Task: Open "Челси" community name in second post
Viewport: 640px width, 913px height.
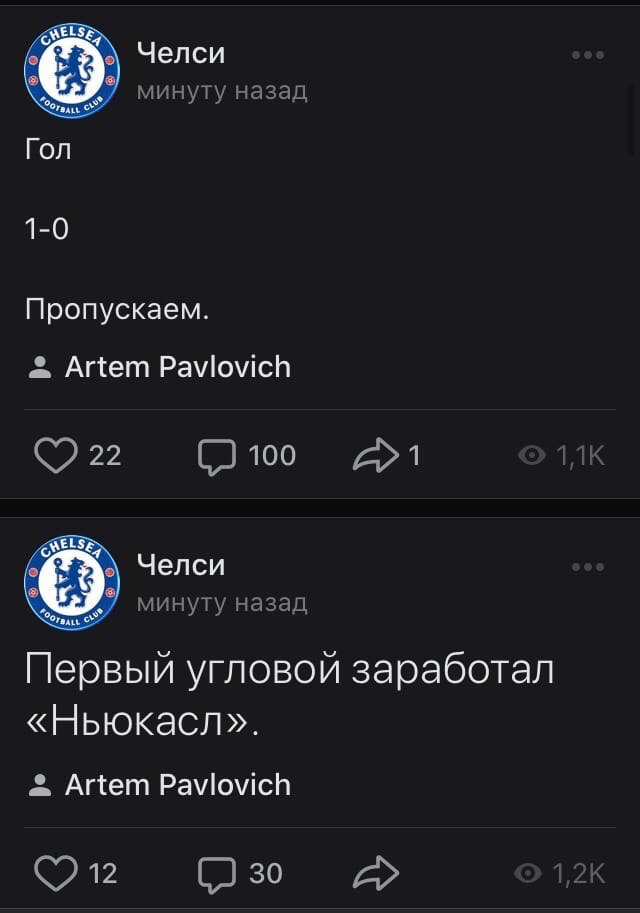Action: (x=180, y=565)
